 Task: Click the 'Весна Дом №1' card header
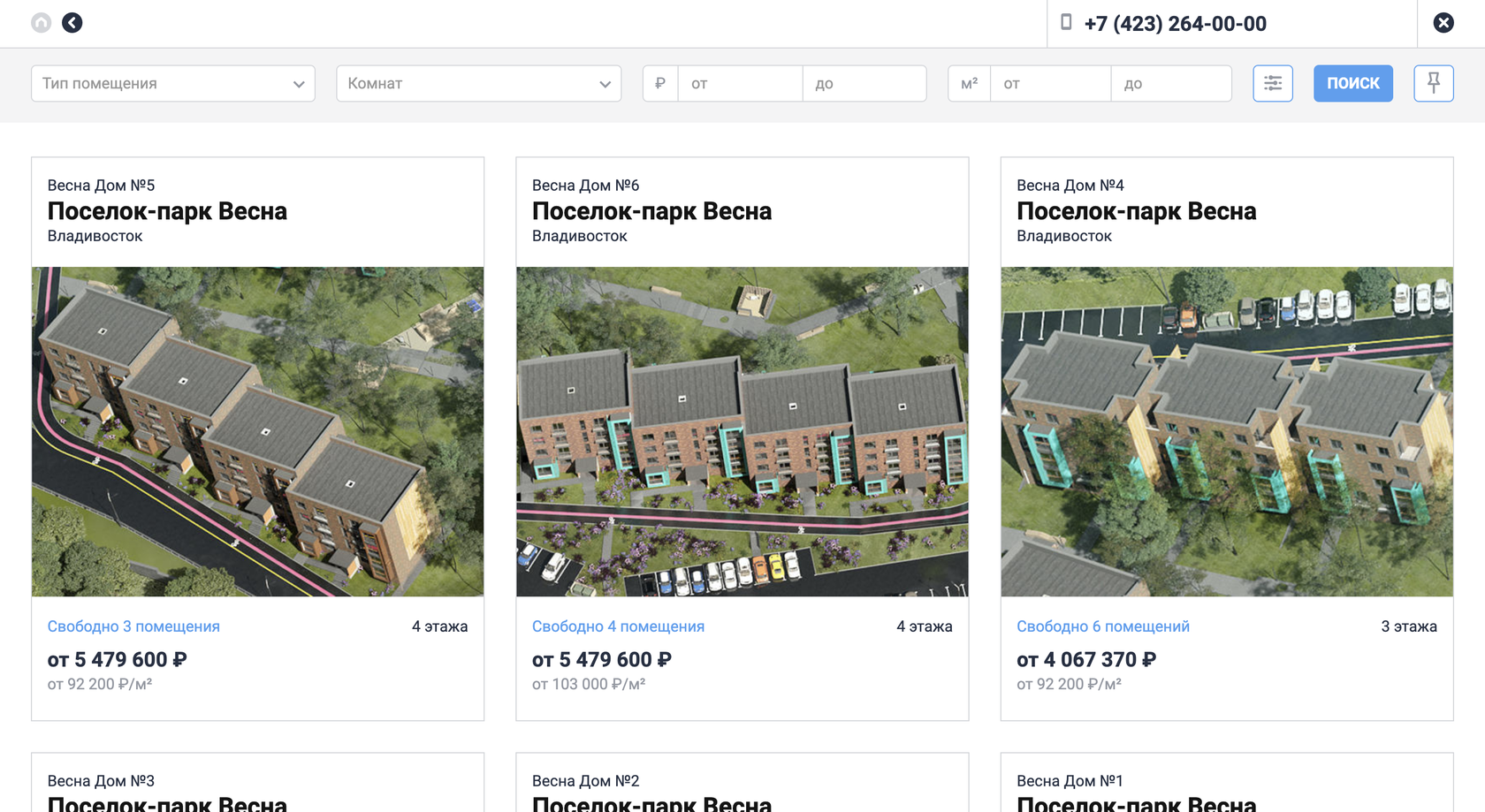tap(1070, 781)
